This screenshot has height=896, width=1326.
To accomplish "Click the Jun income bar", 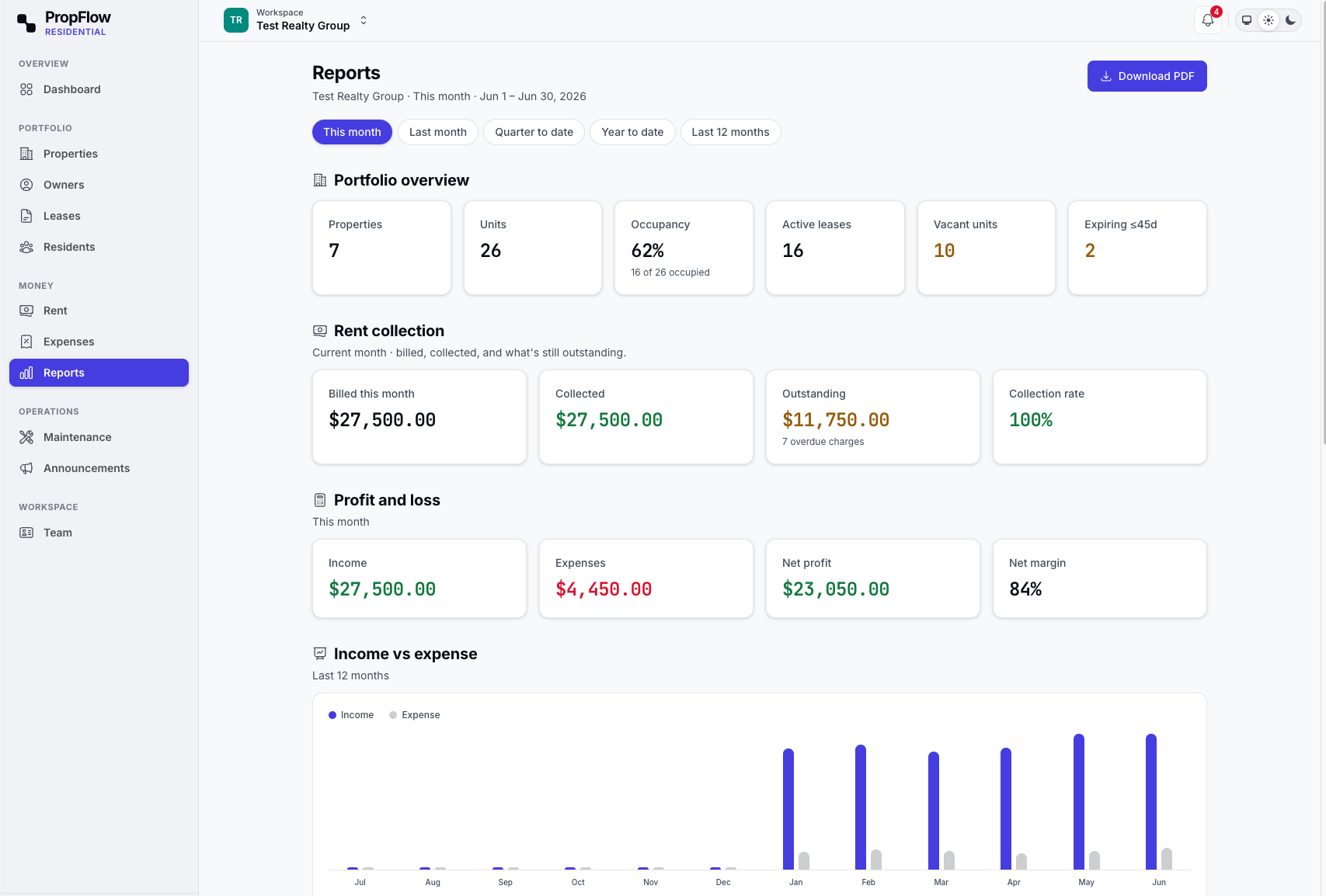I will coord(1151,801).
